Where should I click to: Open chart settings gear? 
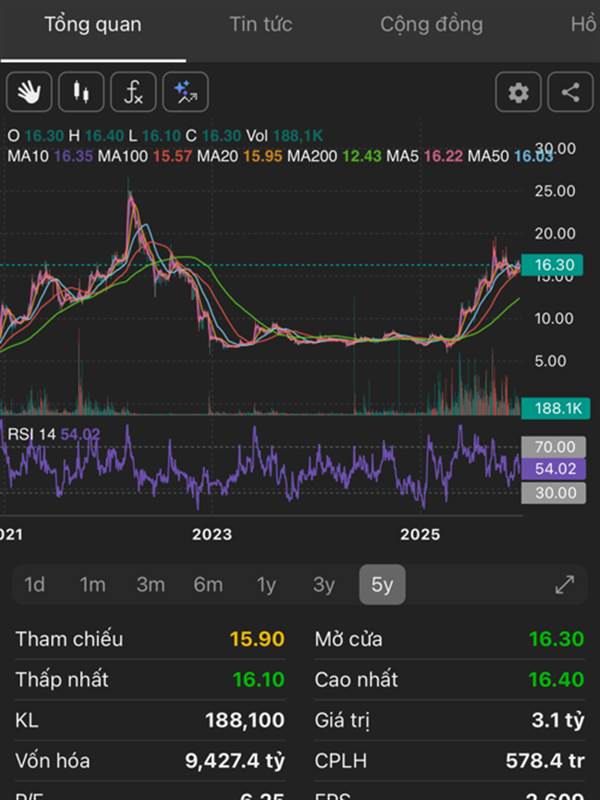(518, 93)
